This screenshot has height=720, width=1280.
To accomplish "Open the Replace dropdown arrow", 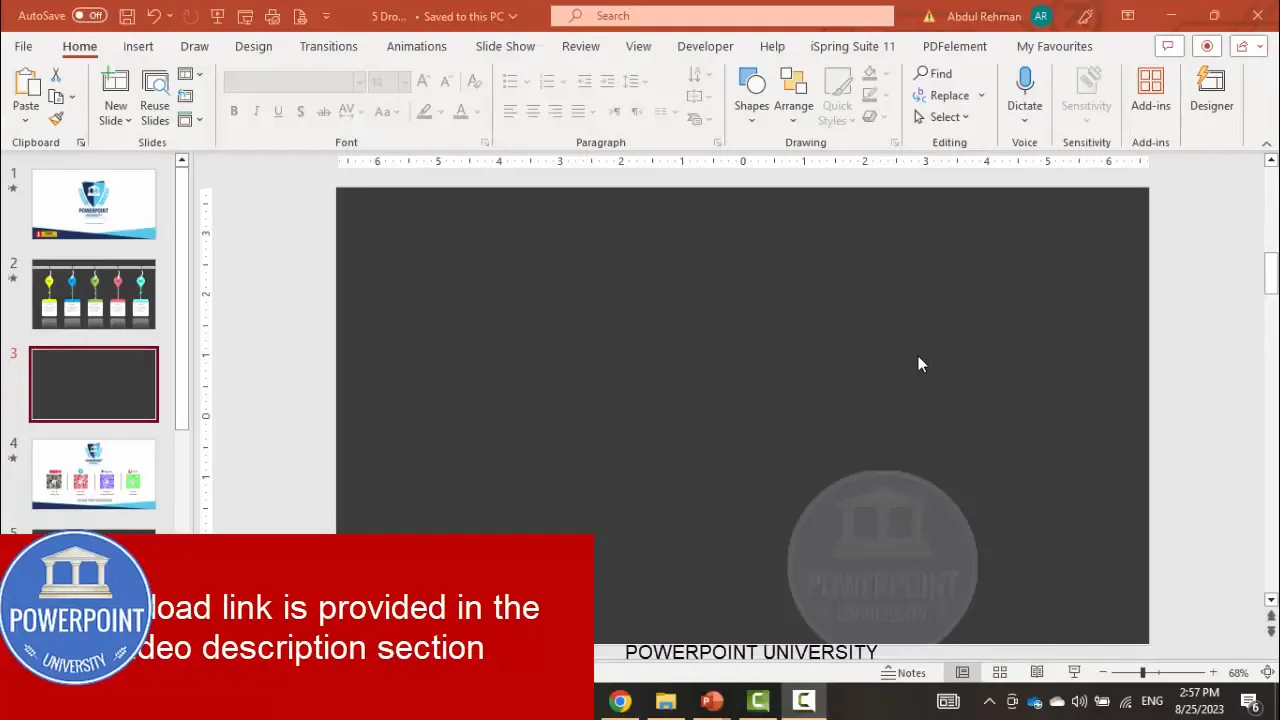I will click(981, 96).
